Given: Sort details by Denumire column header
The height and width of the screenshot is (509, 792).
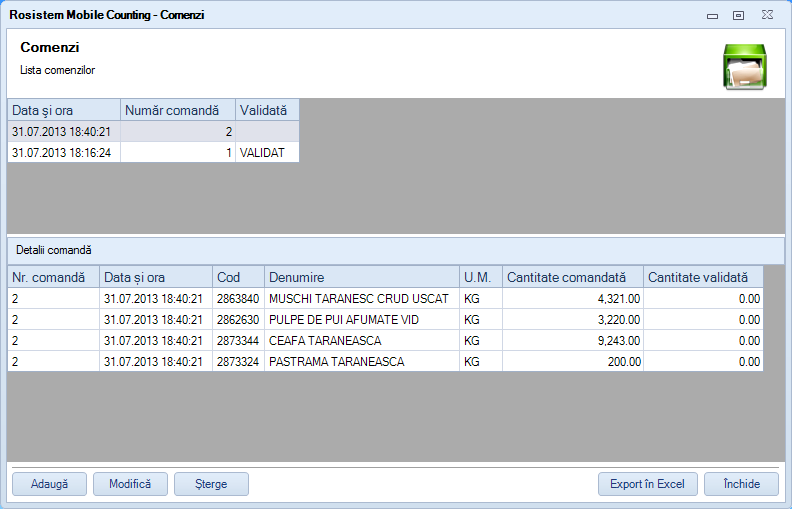Looking at the screenshot, I should point(361,277).
